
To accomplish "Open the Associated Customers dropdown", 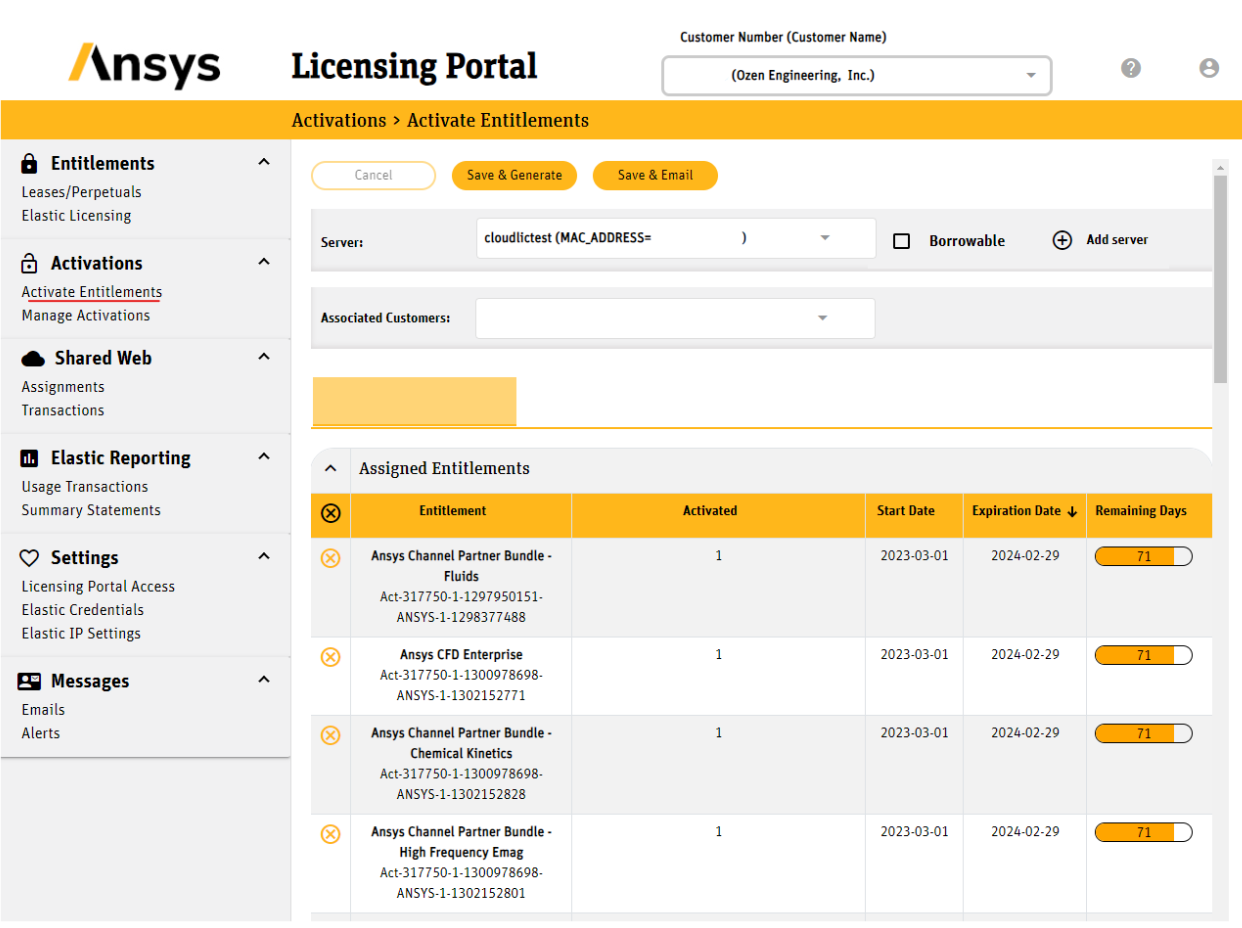I will click(x=822, y=317).
